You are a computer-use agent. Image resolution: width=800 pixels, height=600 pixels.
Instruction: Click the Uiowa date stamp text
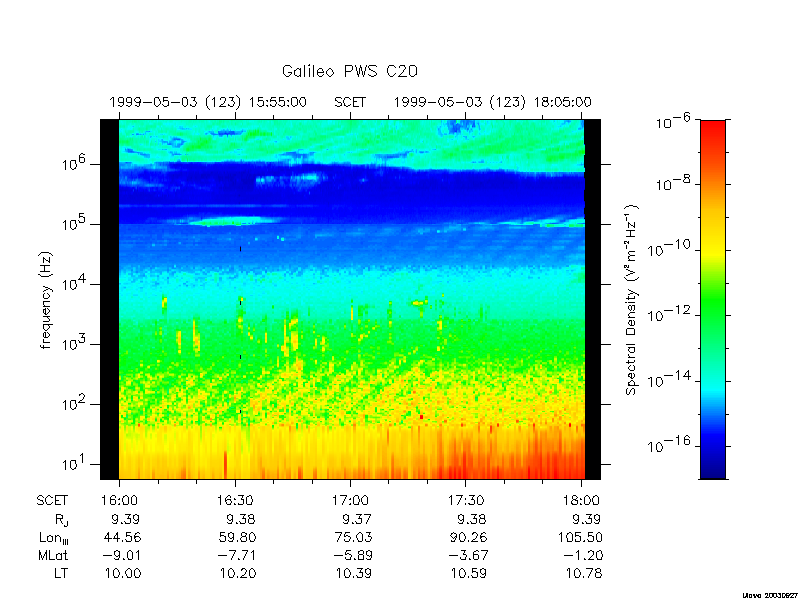coord(769,595)
